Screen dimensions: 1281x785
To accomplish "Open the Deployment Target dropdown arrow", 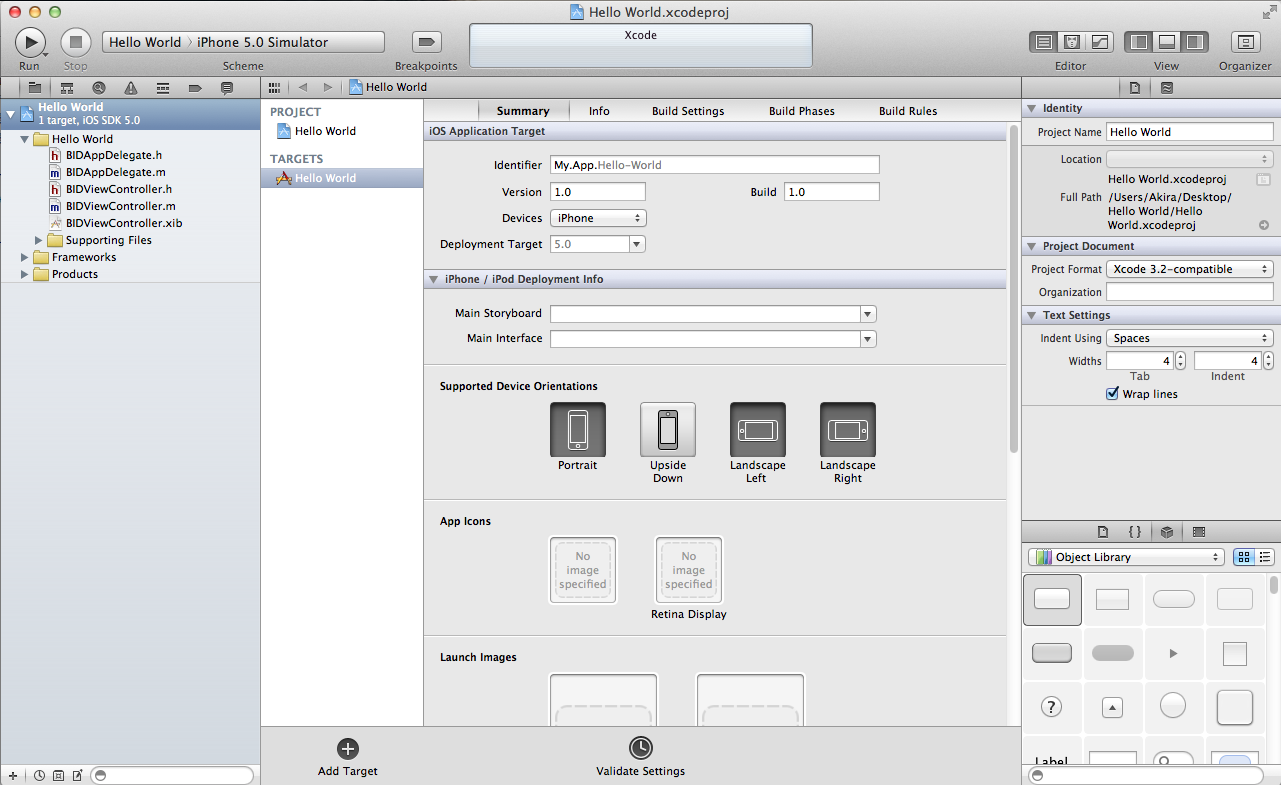I will (x=637, y=244).
